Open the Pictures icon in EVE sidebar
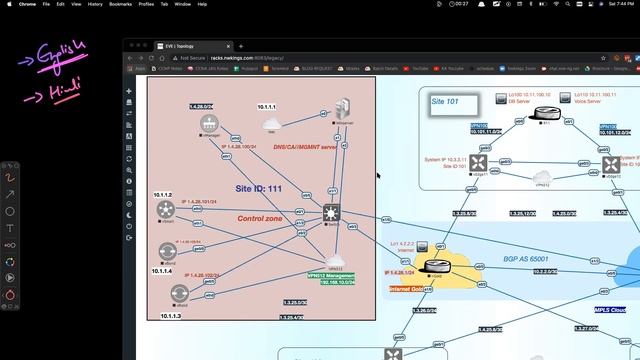Screen dimensions: 640x360 tap(129, 136)
